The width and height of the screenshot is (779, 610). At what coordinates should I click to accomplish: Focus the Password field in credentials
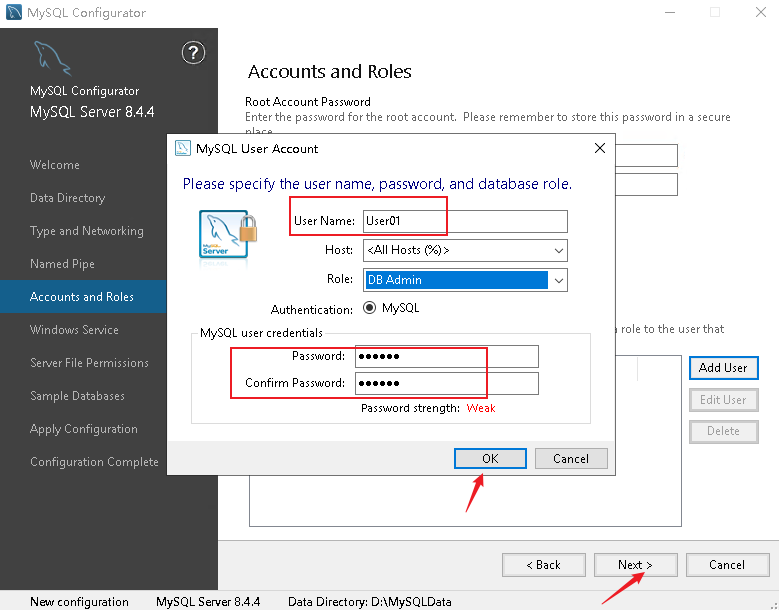coord(447,356)
